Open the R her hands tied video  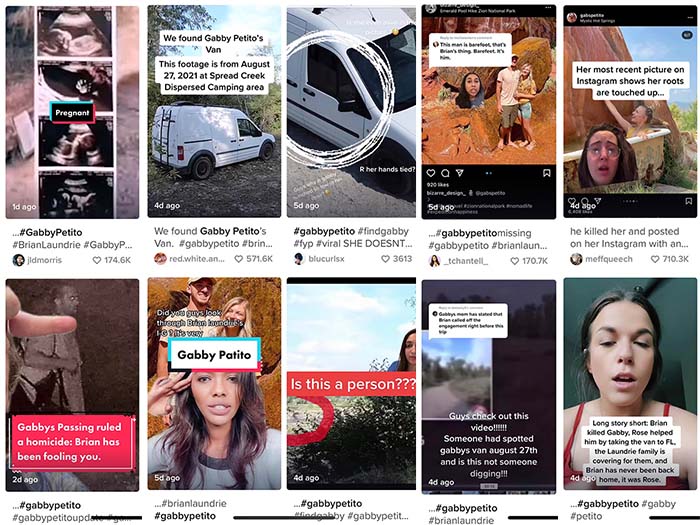click(x=351, y=112)
